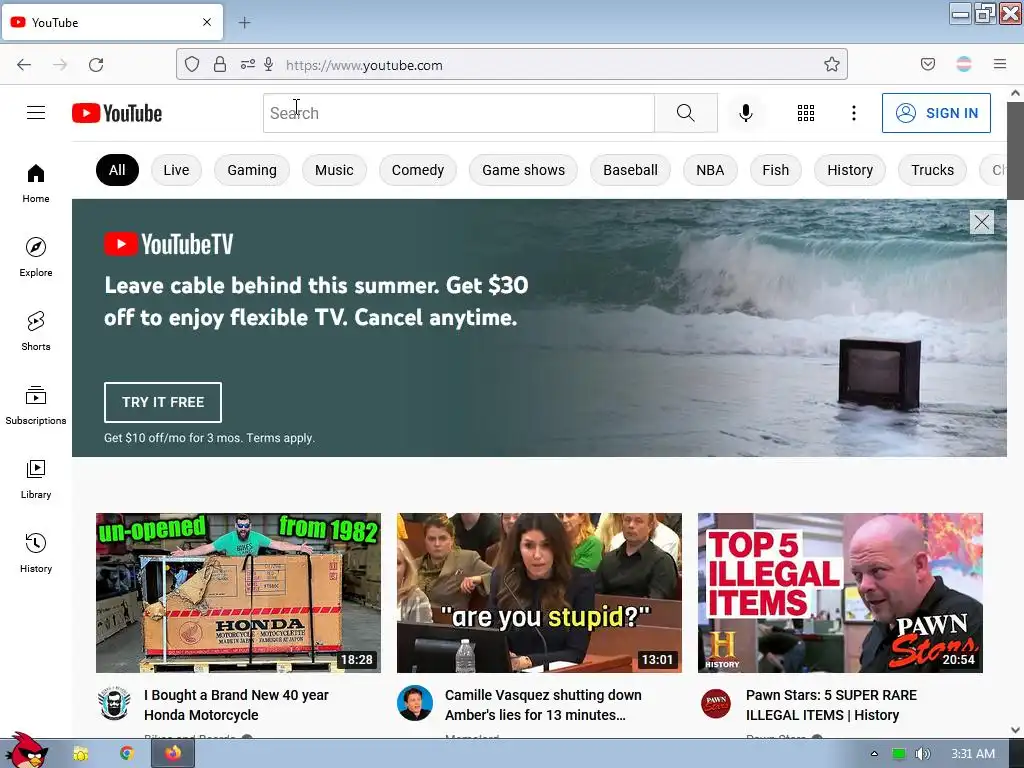Select the Live filter chip

[176, 170]
